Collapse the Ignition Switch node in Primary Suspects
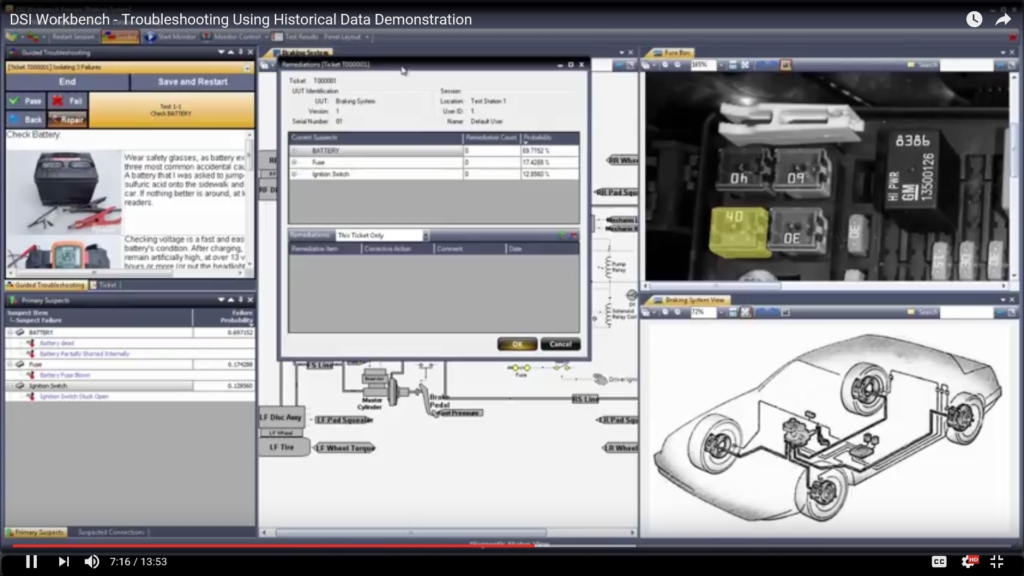 (10, 386)
